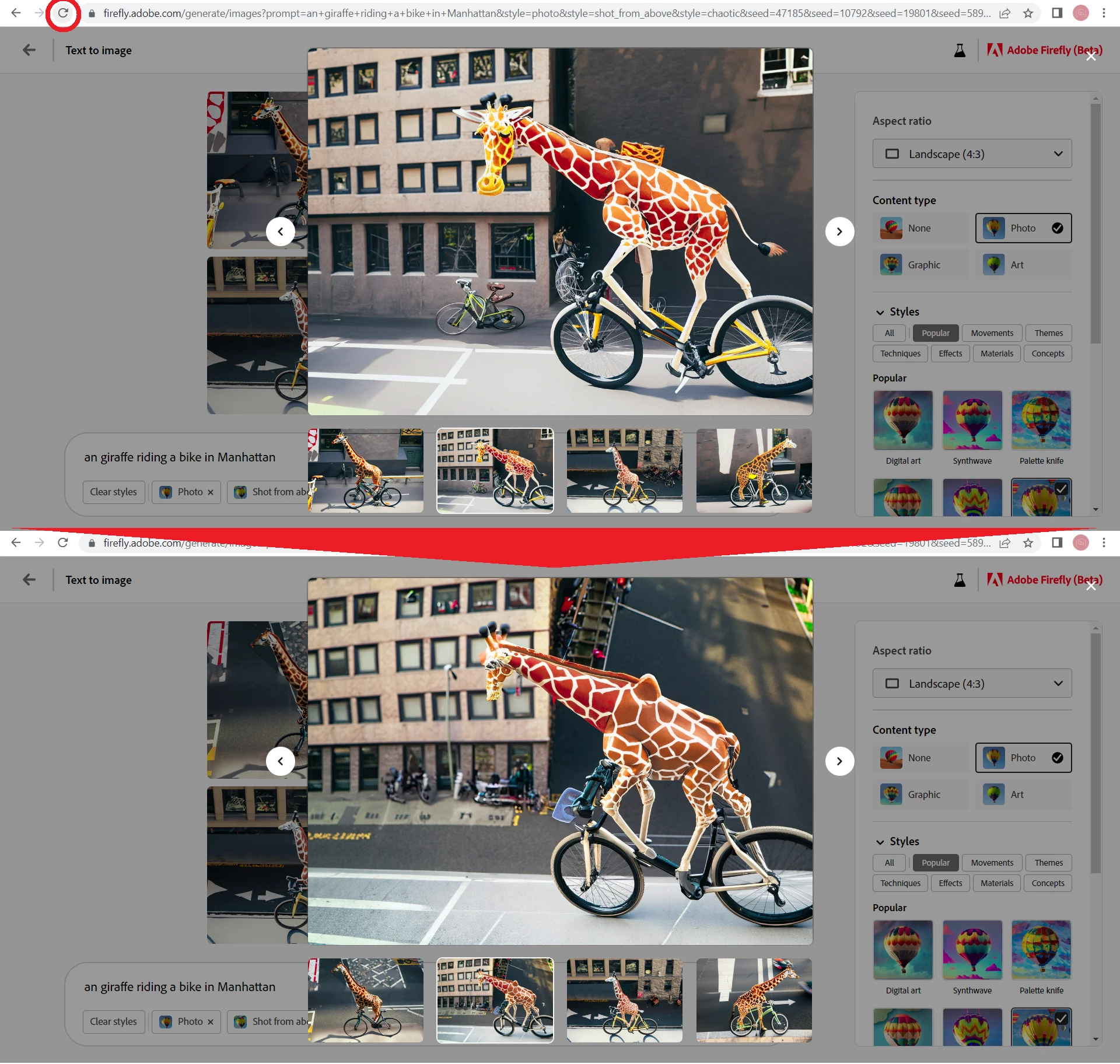Show previous image in lower preview
The height and width of the screenshot is (1064, 1120).
pos(281,761)
